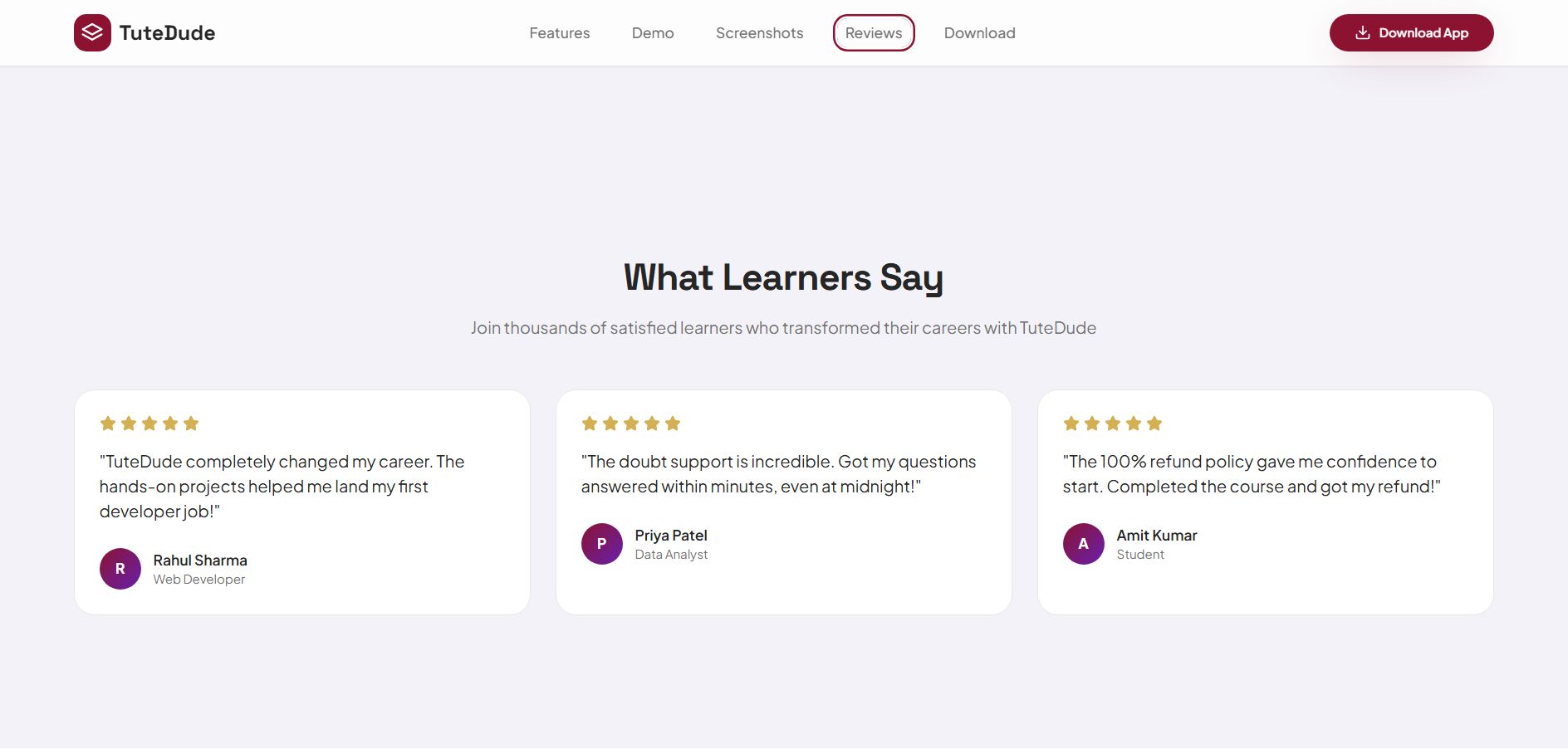Screen dimensions: 1568x749
Task: Click the TuteDude stacked-layers logo icon
Action: click(92, 33)
